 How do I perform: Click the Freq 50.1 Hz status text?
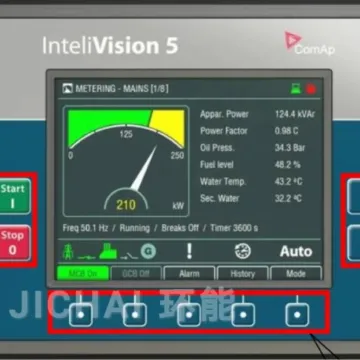point(85,228)
